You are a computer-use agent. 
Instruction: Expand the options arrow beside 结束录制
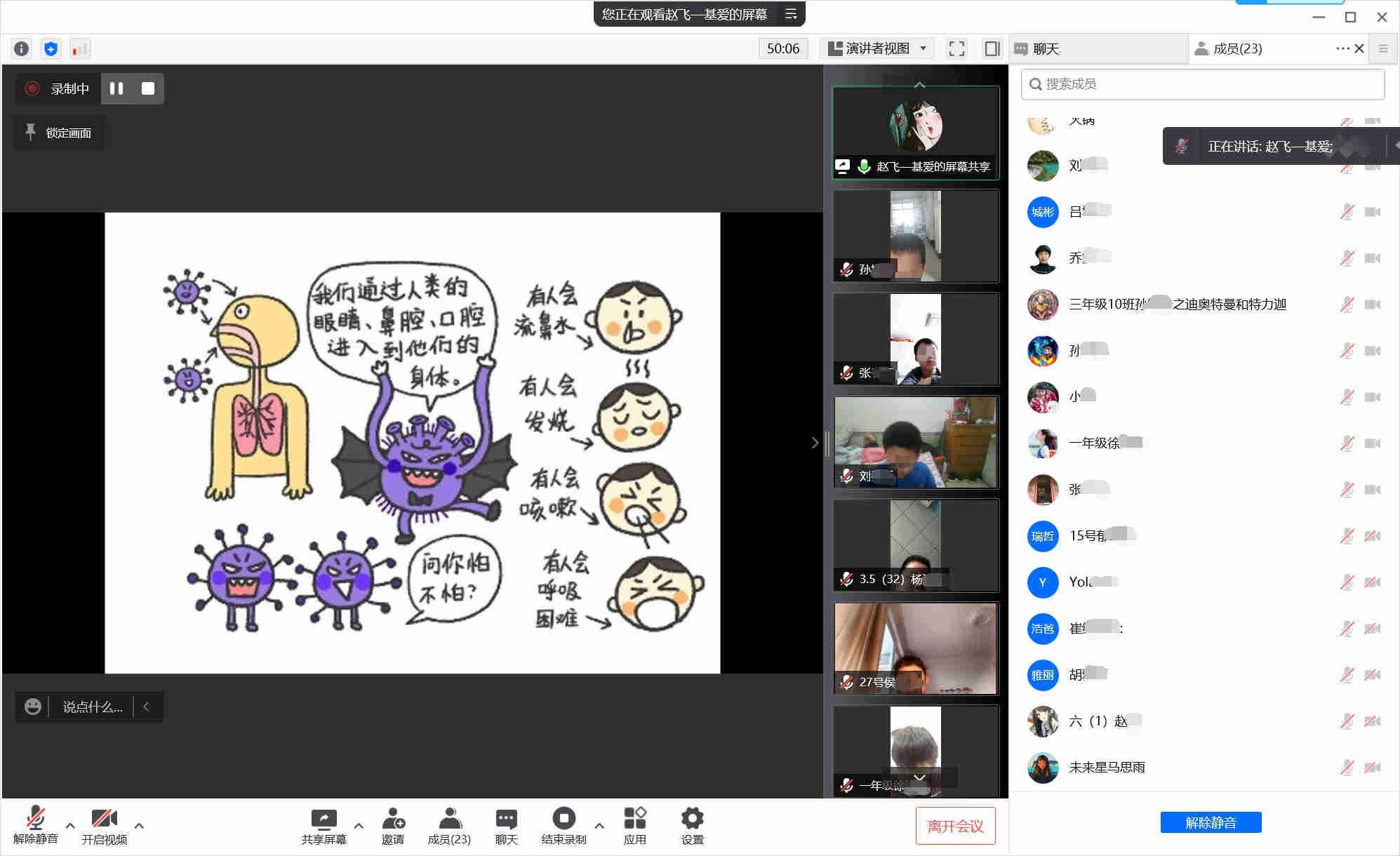(599, 825)
